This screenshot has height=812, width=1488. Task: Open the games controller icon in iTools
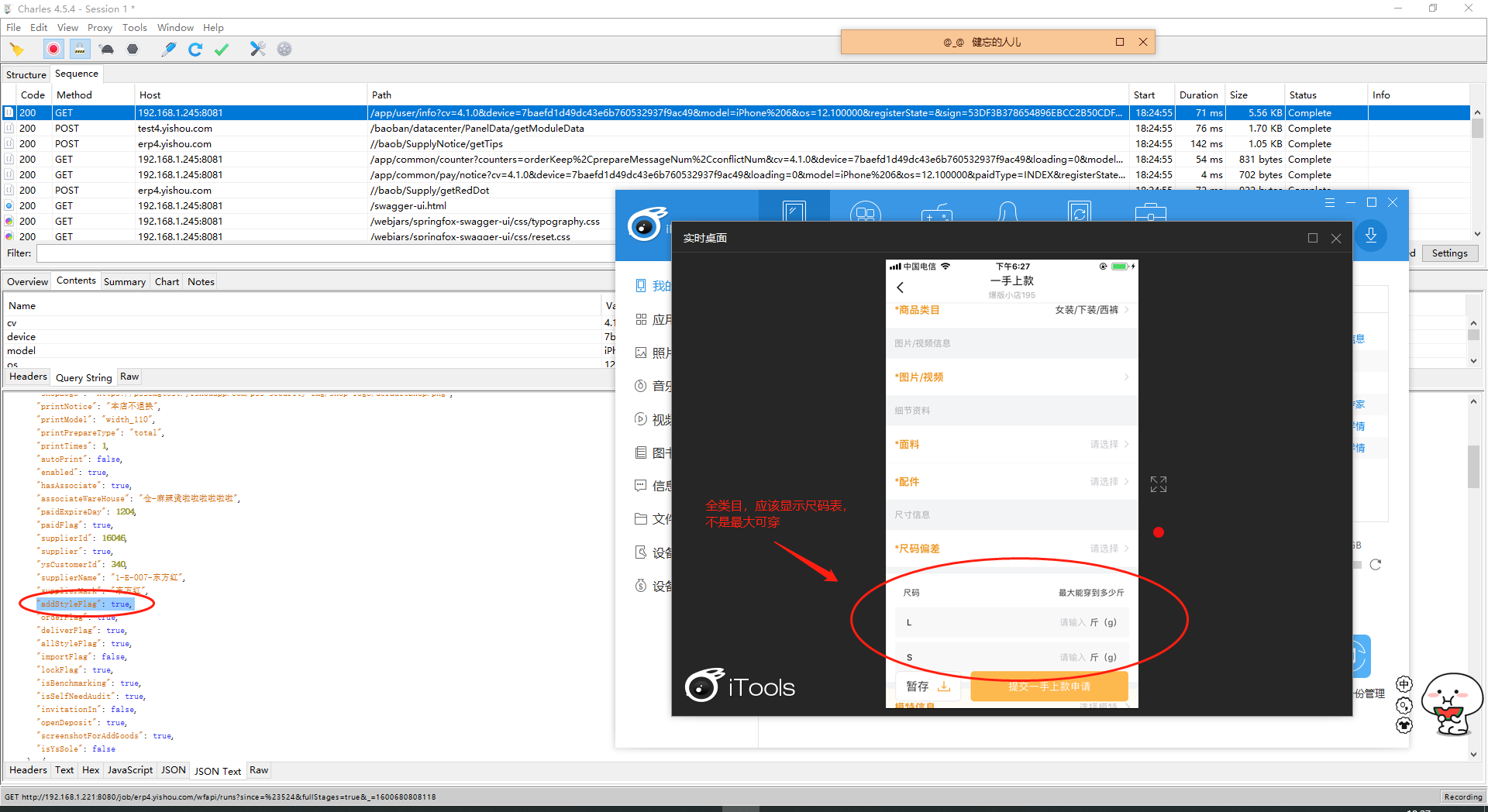tap(936, 212)
